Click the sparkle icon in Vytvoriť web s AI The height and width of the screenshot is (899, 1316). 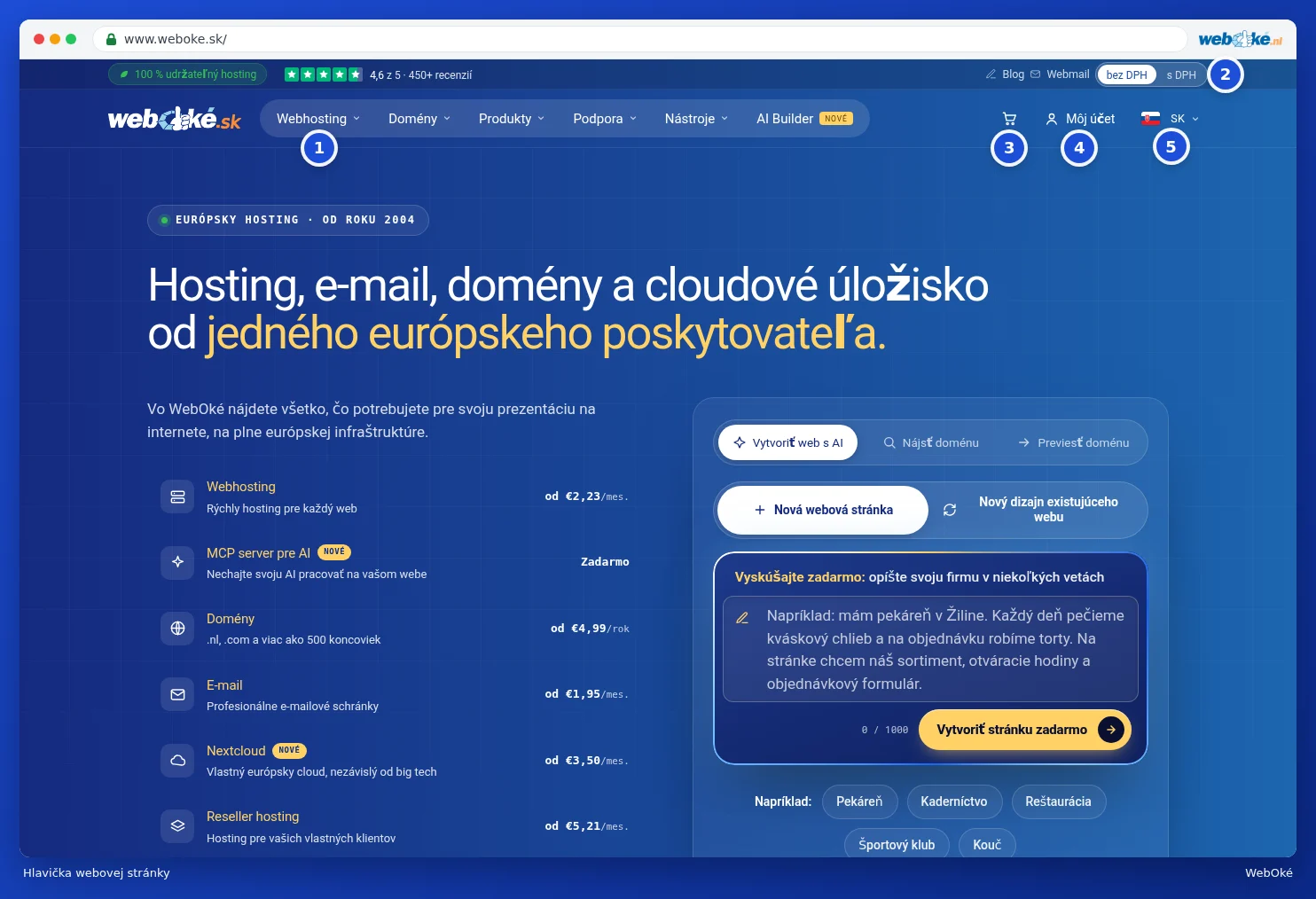tap(740, 442)
